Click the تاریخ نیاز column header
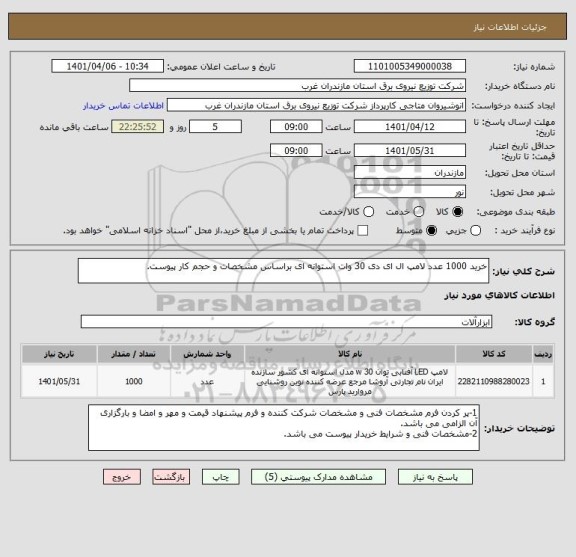576x557 pixels. (x=59, y=354)
